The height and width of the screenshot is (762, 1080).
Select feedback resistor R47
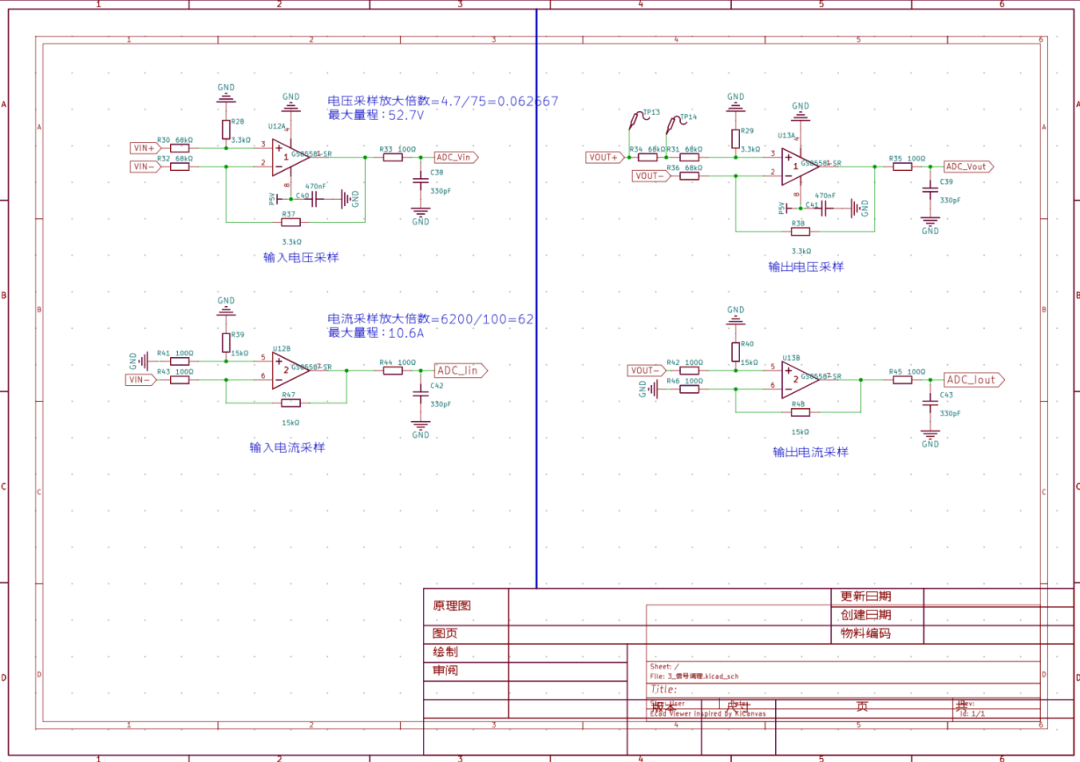coord(291,403)
